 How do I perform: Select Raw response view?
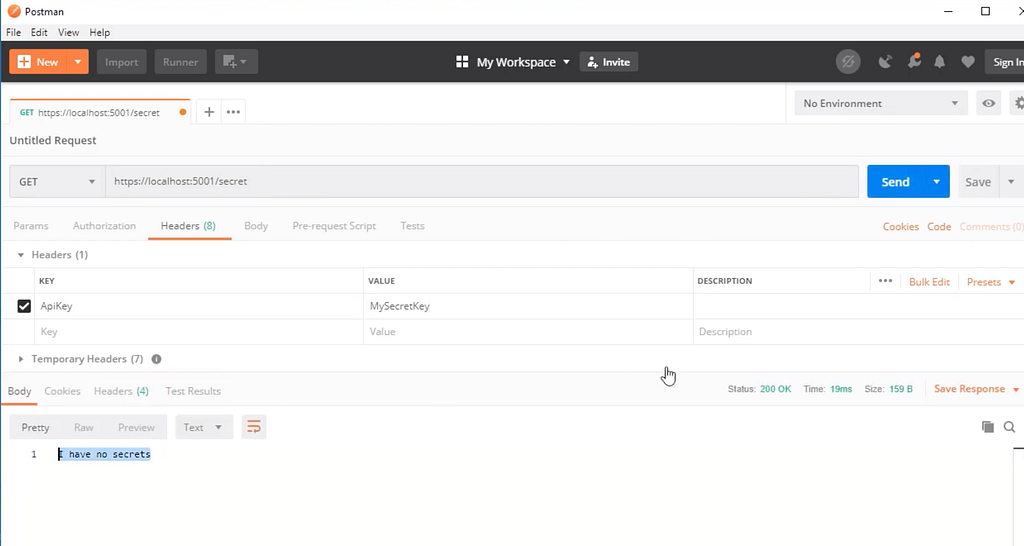click(x=84, y=427)
